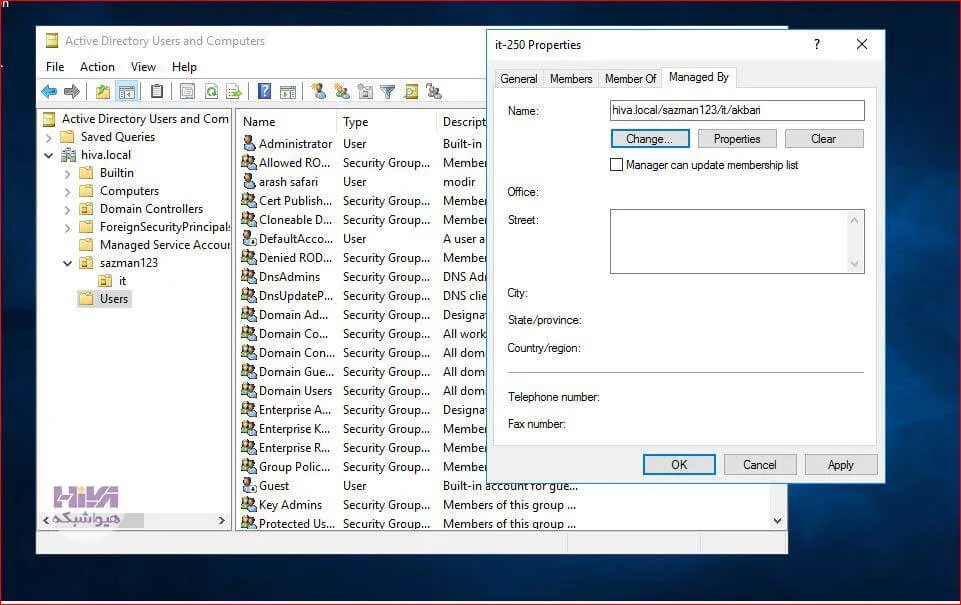The image size is (961, 605).
Task: Click the Filter funnel toolbar icon
Action: tap(387, 92)
